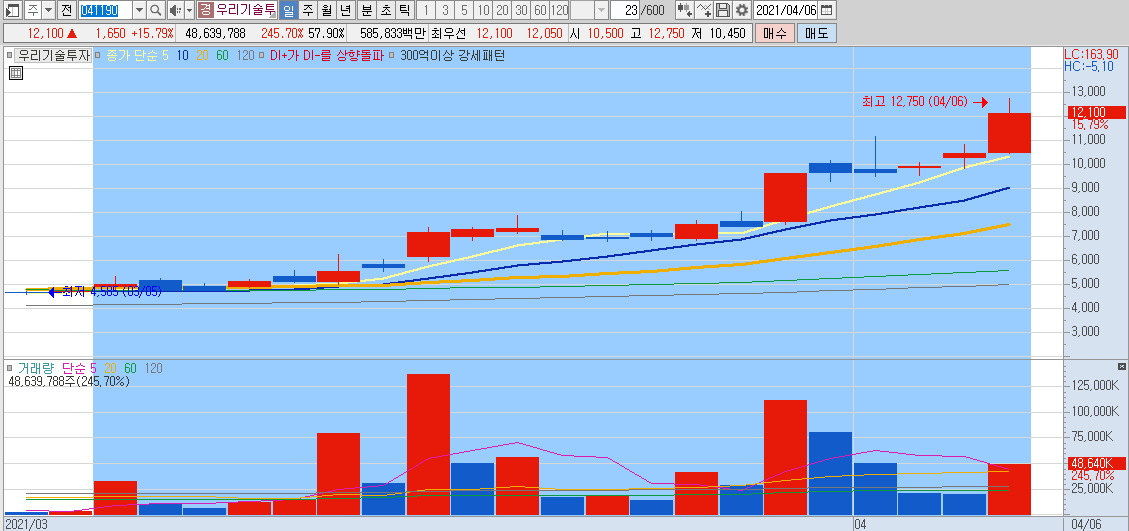Viewport: 1129px width, 531px height.
Task: Select the 60 interval button
Action: (x=541, y=10)
